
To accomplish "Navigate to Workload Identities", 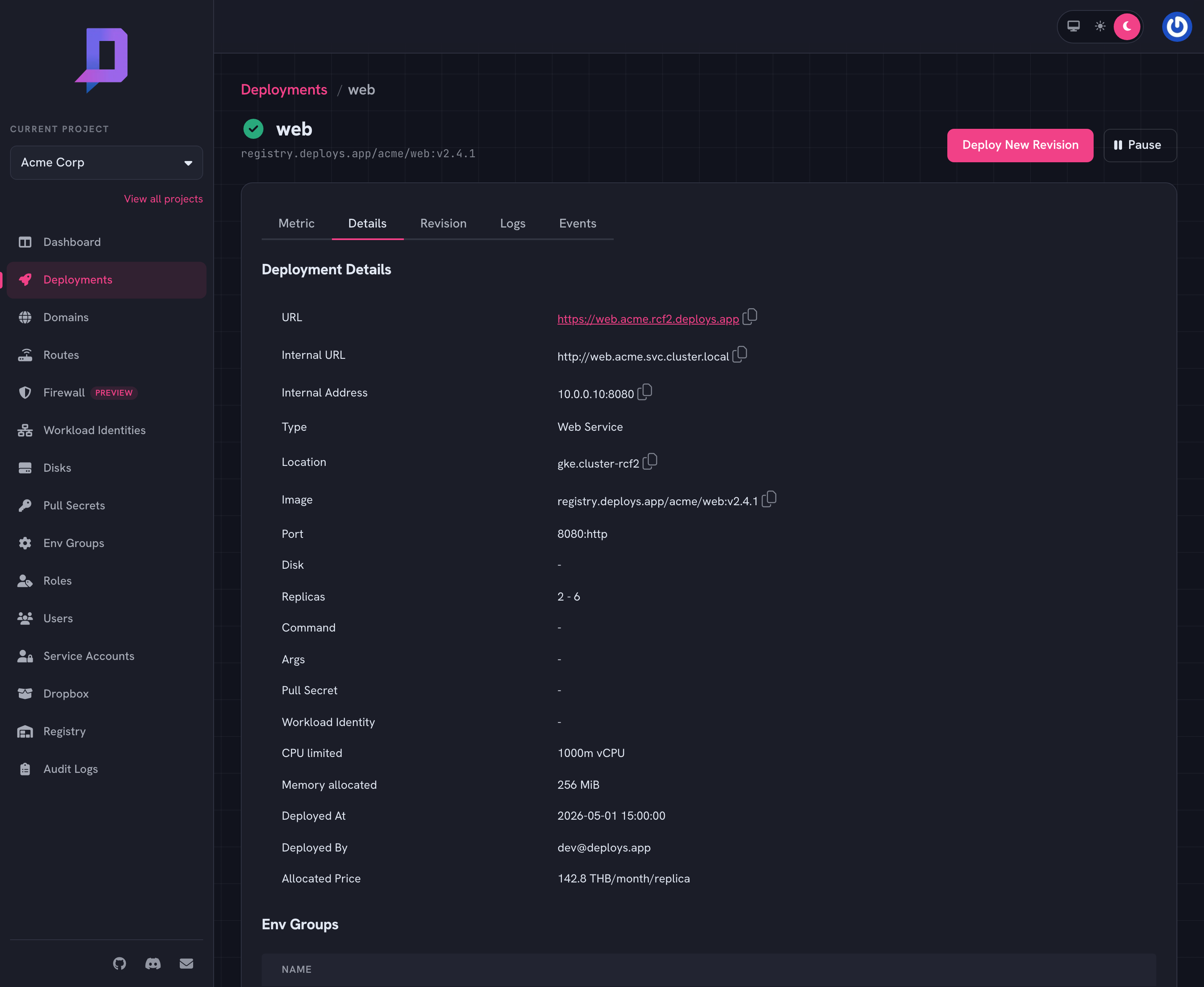I will click(x=106, y=430).
